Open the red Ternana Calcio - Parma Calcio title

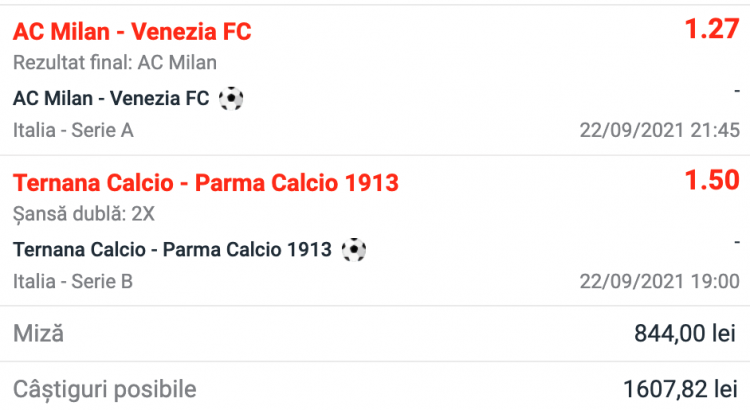click(206, 183)
